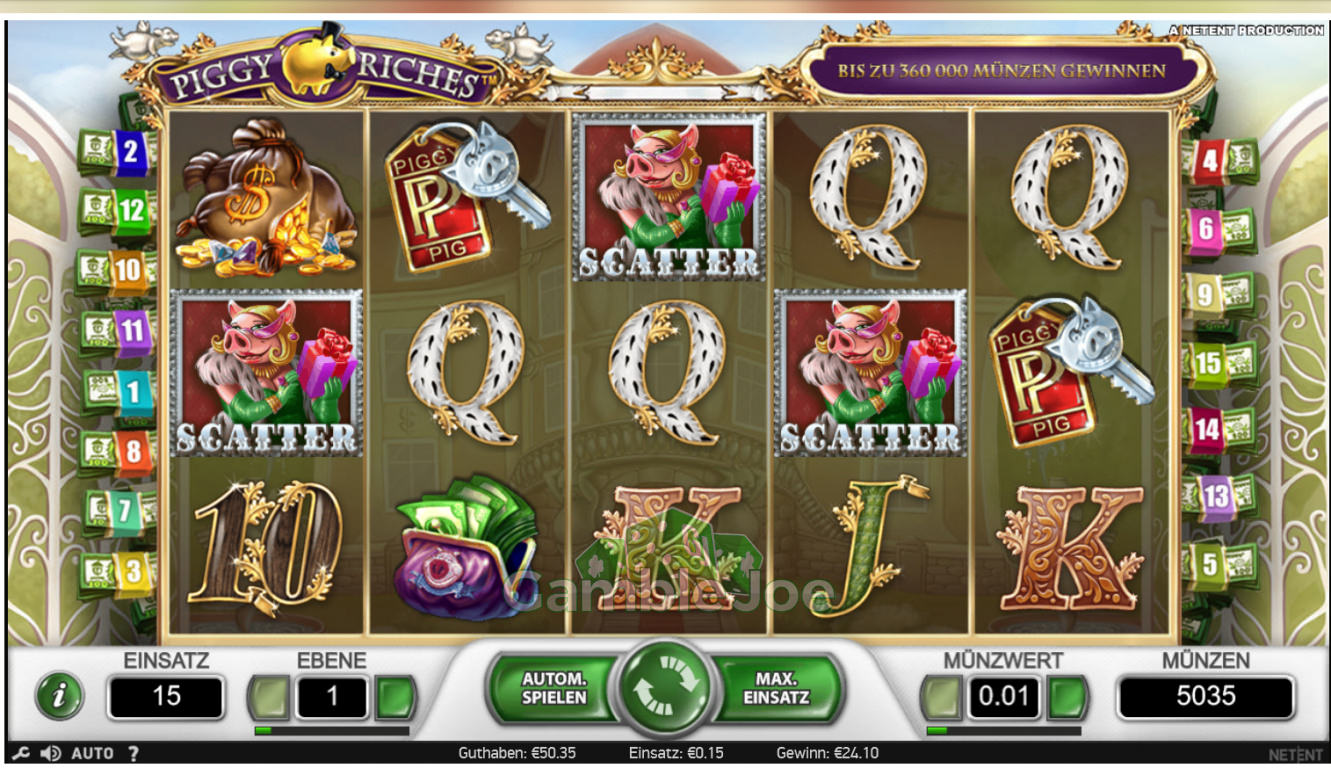Click the money bag symbol on reel one
Viewport: 1331px width, 768px height.
(266, 197)
